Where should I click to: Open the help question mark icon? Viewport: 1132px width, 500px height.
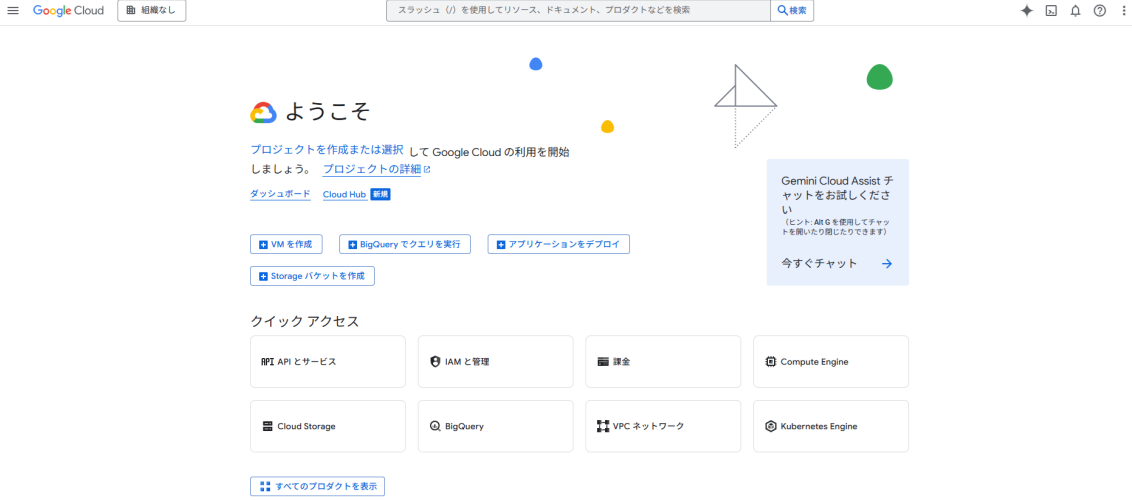click(1100, 11)
